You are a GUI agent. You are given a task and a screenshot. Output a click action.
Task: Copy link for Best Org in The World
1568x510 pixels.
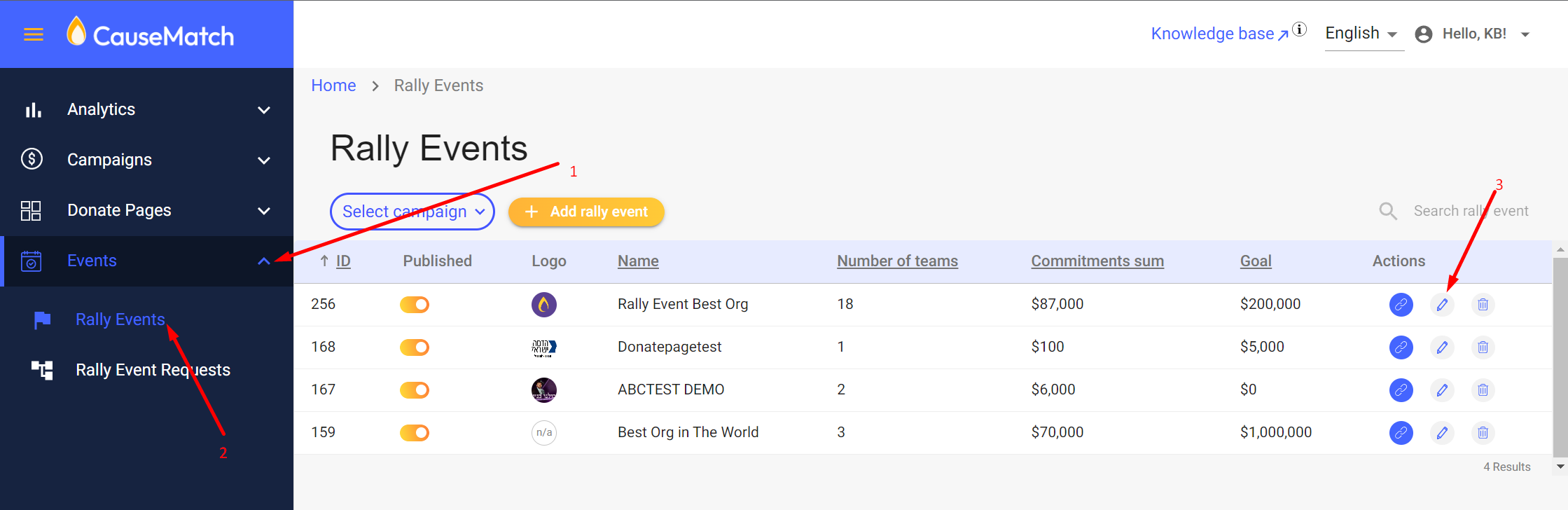pyautogui.click(x=1401, y=433)
